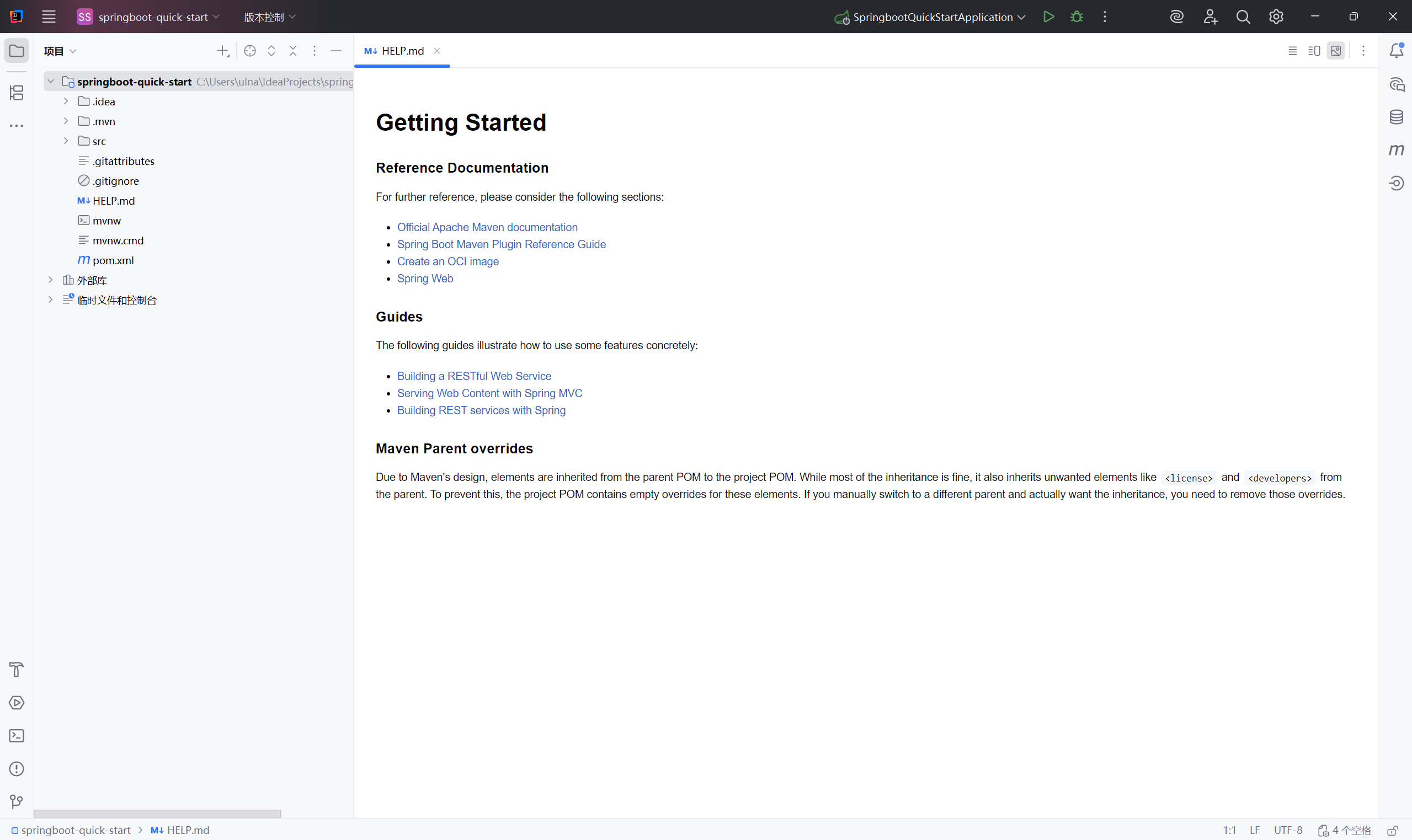Viewport: 1412px width, 840px height.
Task: Open the Database tool window
Action: point(1395,117)
